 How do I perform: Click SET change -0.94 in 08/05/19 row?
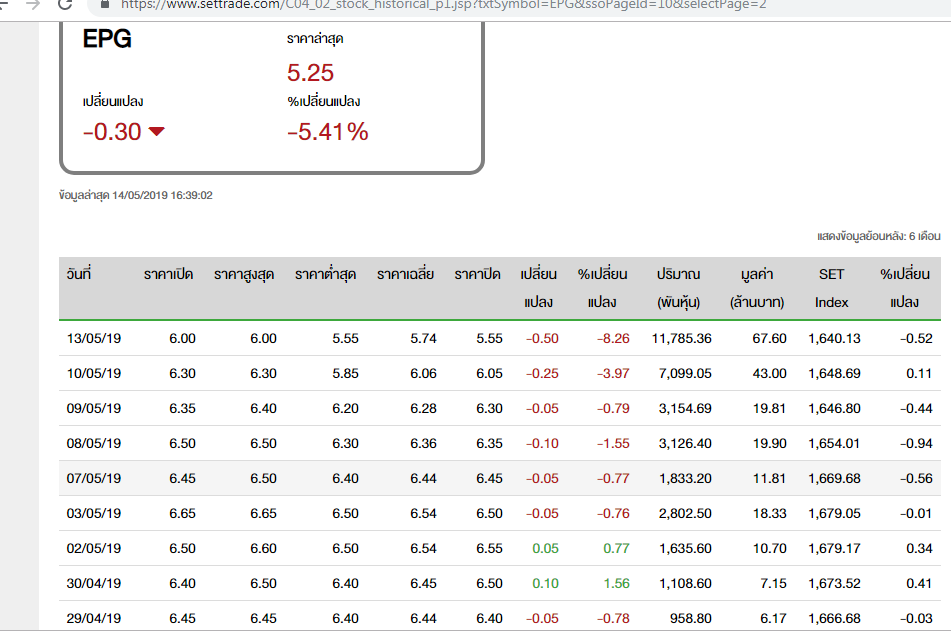point(916,444)
